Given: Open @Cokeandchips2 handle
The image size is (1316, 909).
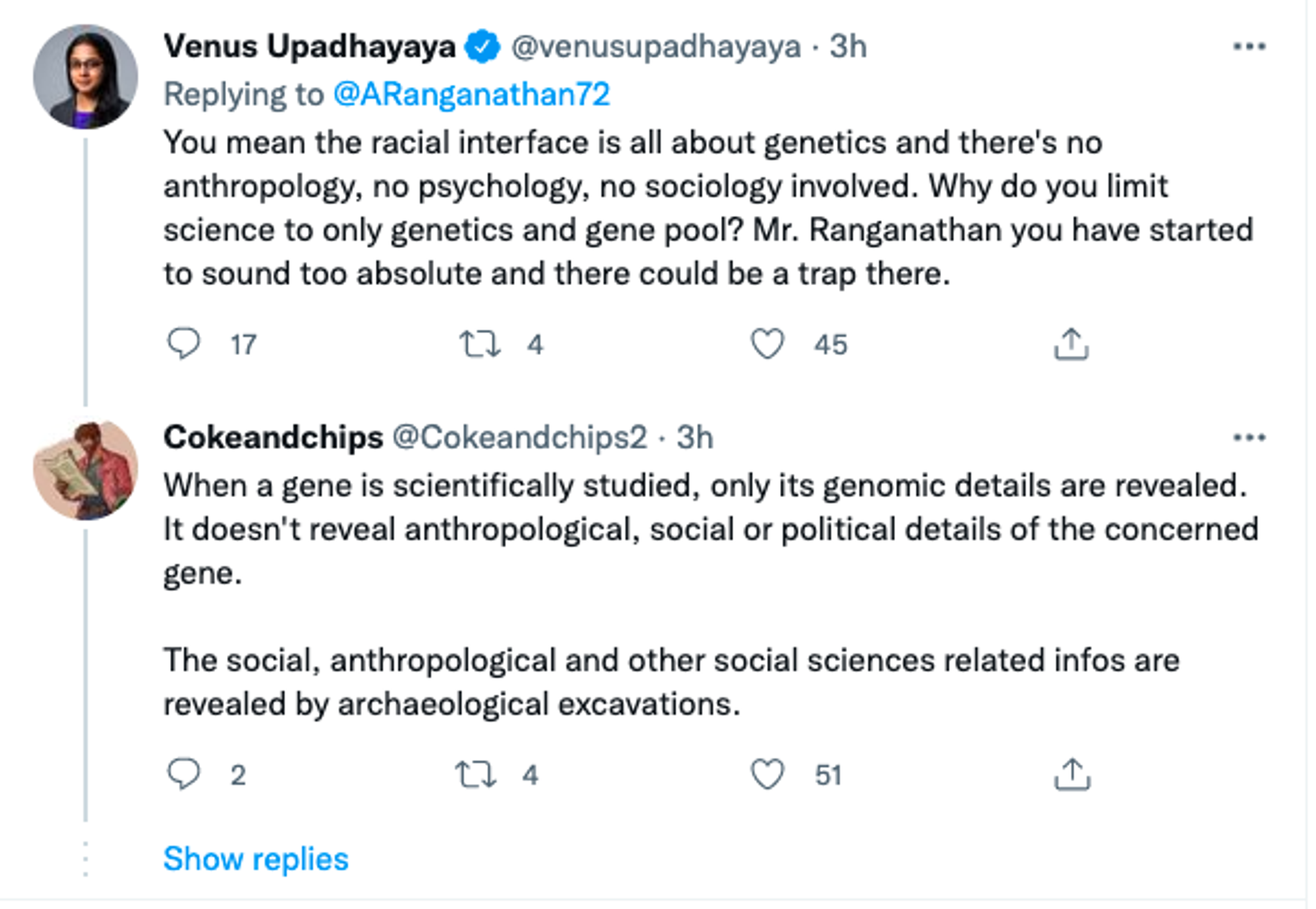Looking at the screenshot, I should 520,437.
